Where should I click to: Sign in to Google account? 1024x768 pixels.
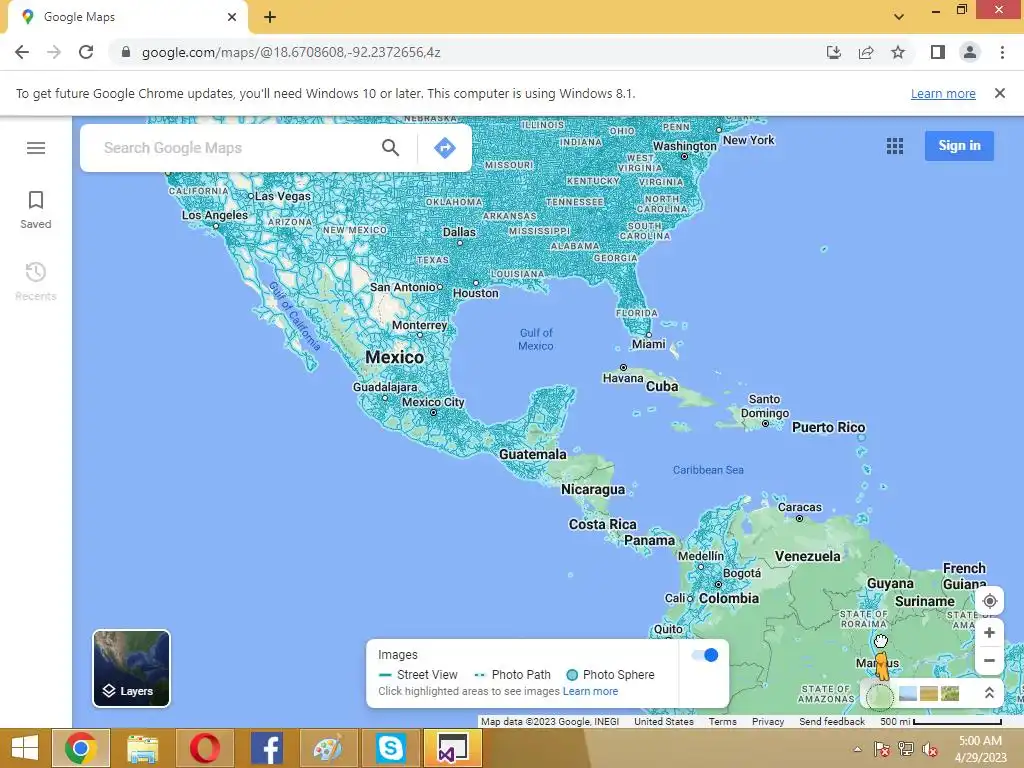[959, 146]
